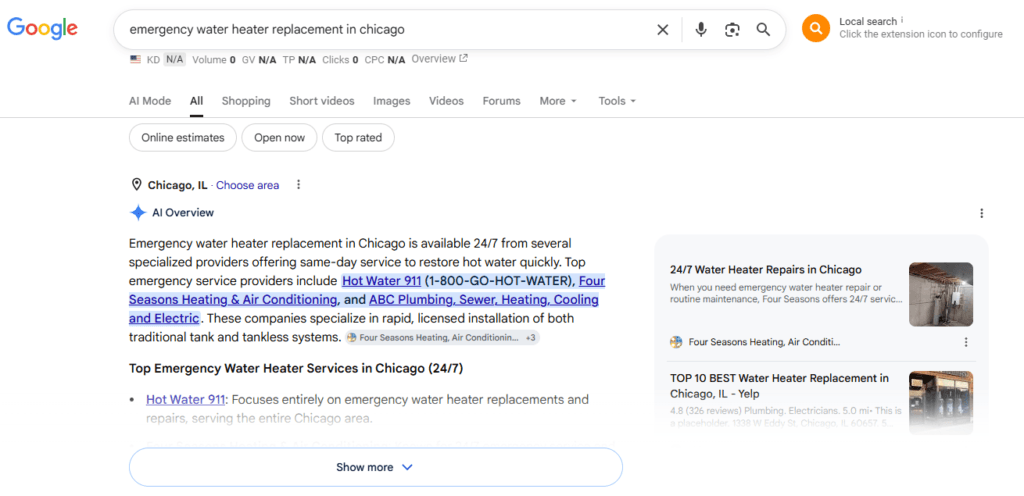Screen dimensions: 1024x496
Task: Start voice search with microphone icon
Action: pyautogui.click(x=701, y=29)
